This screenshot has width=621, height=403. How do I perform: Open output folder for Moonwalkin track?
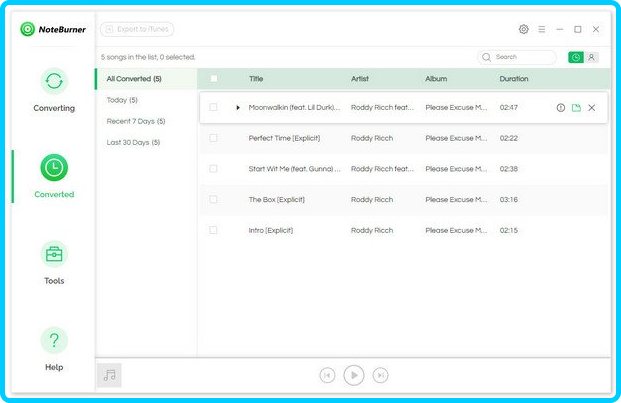576,108
